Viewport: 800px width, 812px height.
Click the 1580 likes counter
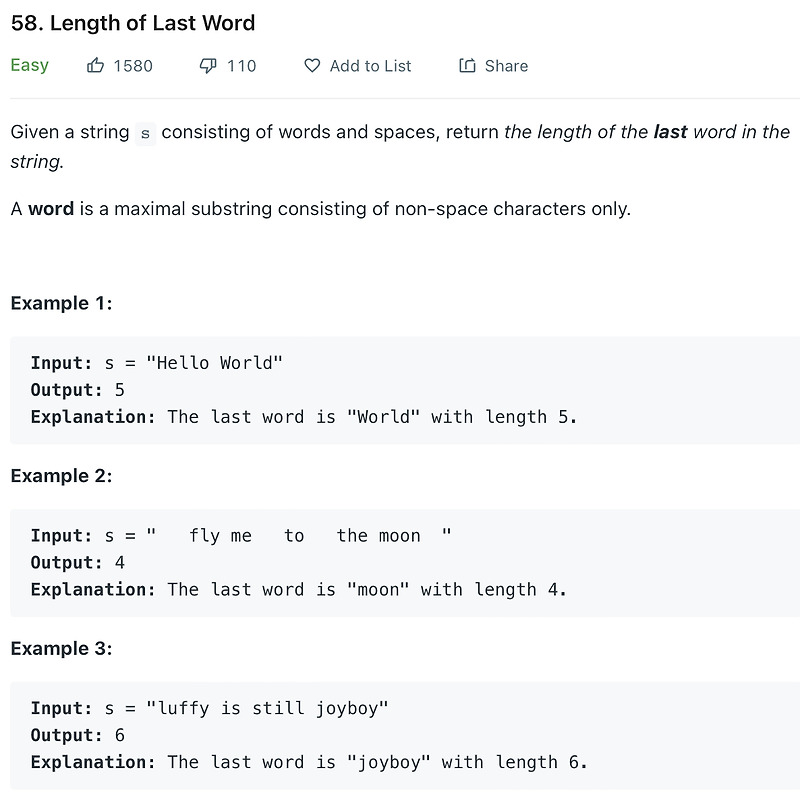click(x=133, y=65)
